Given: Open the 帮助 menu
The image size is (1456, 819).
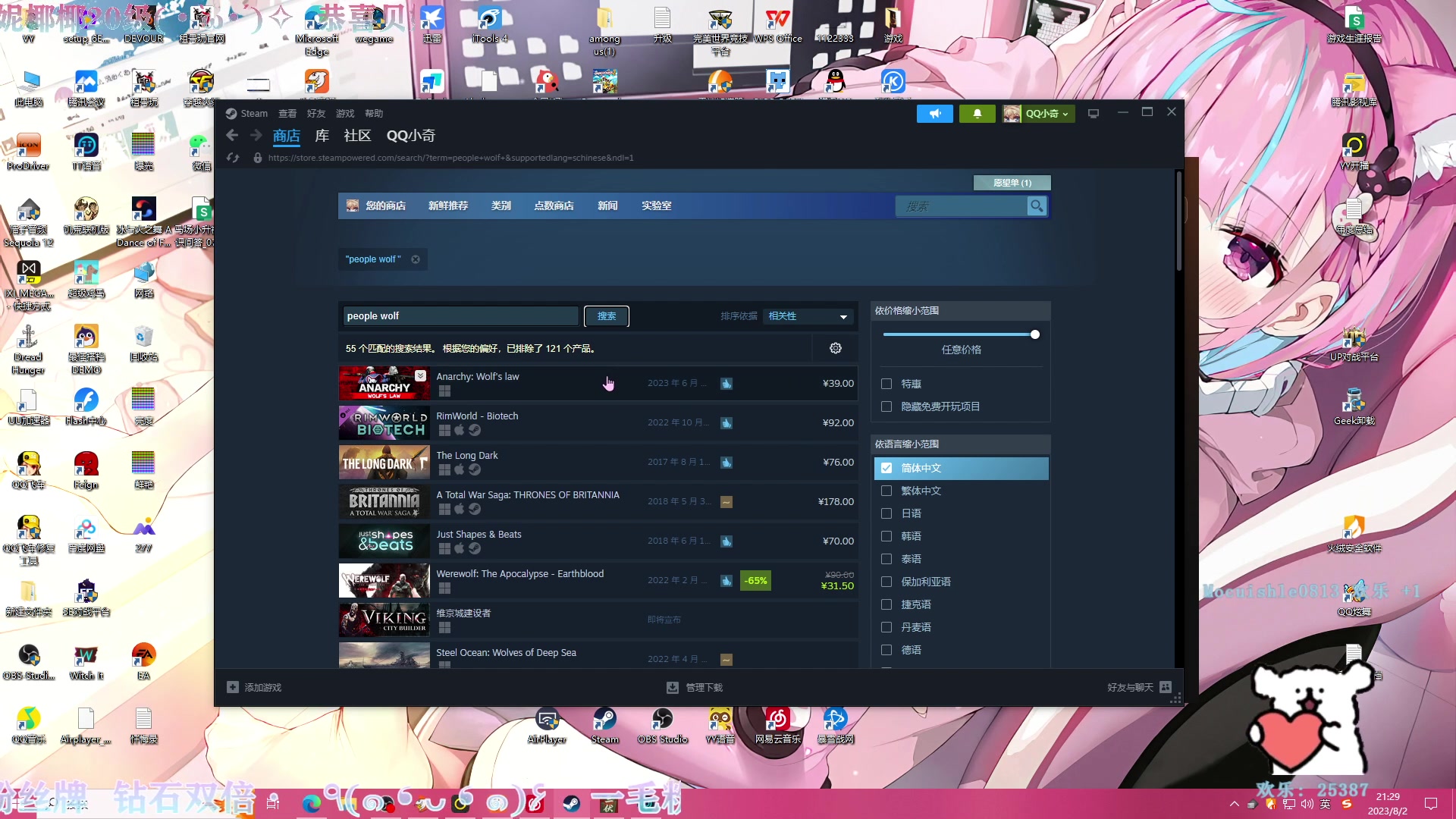Looking at the screenshot, I should (x=374, y=114).
